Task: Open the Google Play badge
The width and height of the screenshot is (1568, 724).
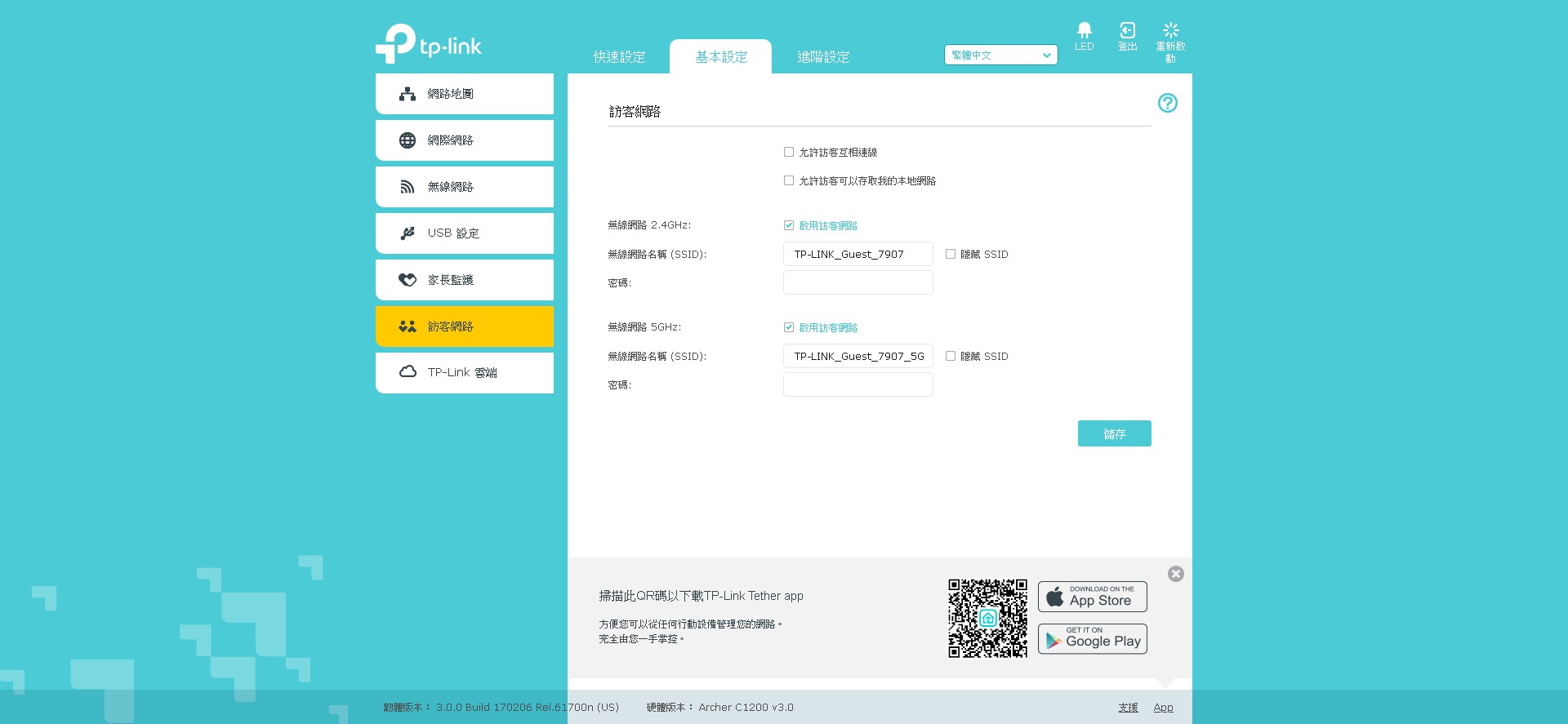Action: (1092, 639)
